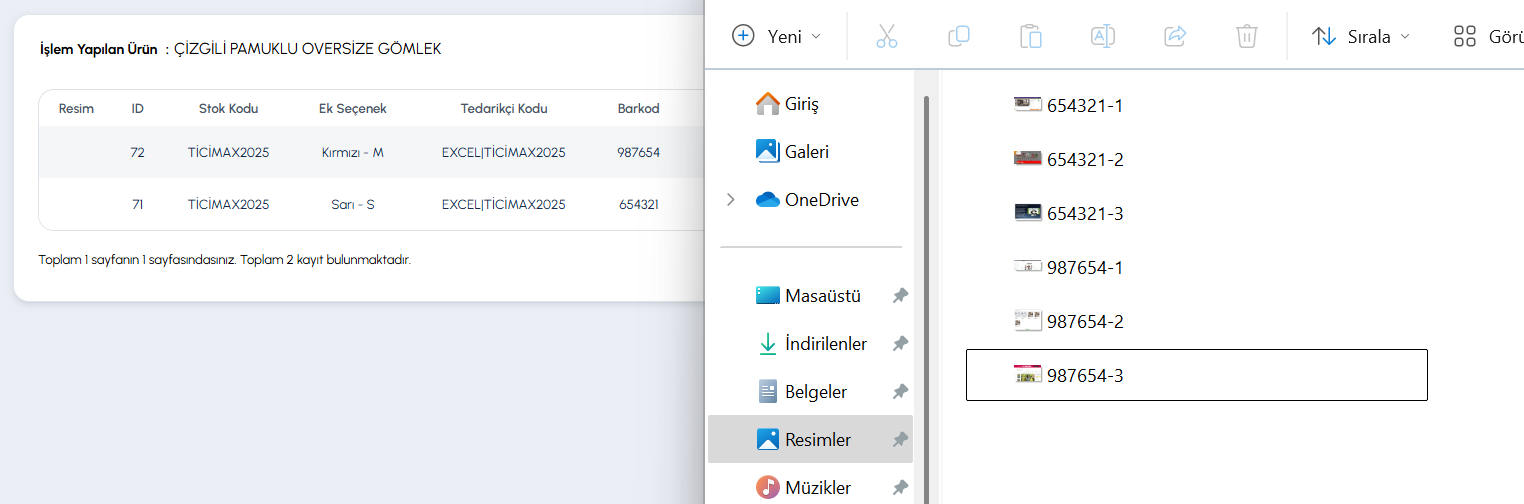Open the Yeni dropdown button
Screen dimensions: 1524x504
point(776,36)
